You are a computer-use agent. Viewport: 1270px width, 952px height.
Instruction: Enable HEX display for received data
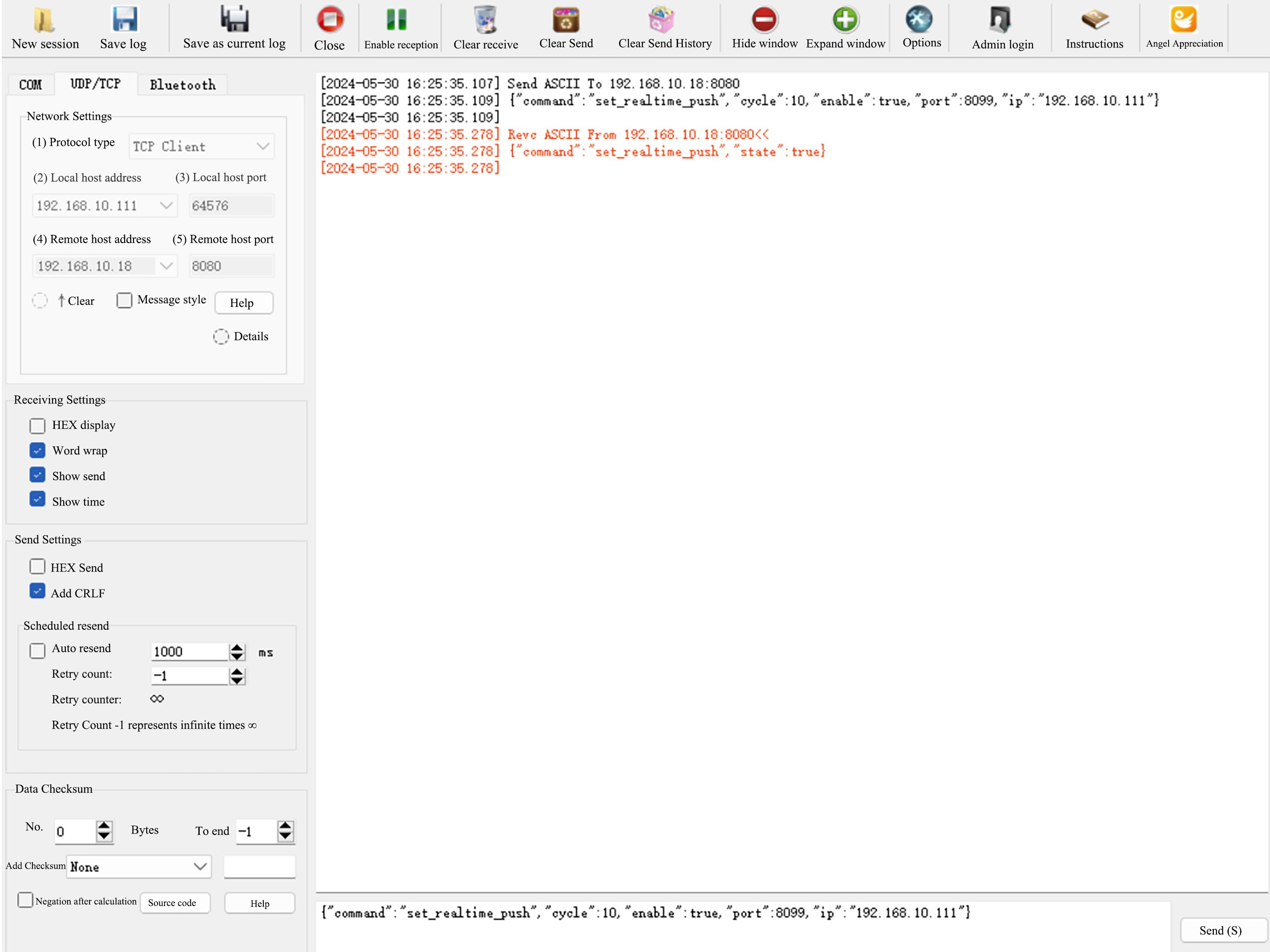point(37,425)
